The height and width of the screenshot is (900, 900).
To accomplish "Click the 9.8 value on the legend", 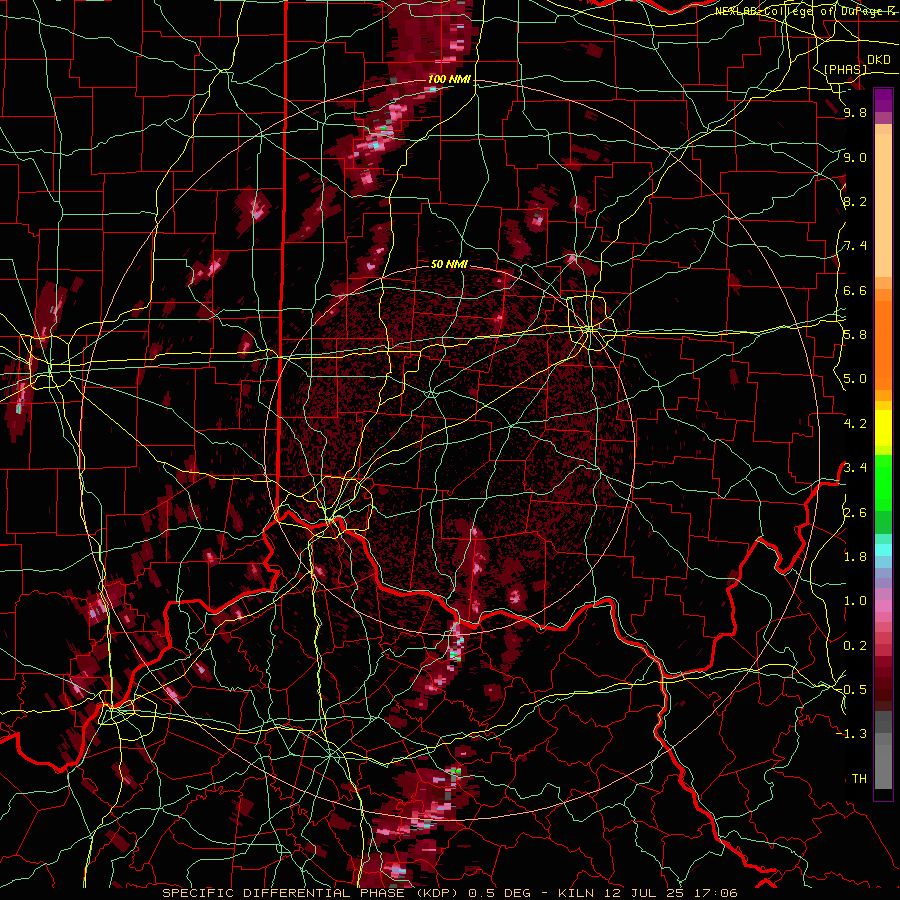I will 855,113.
